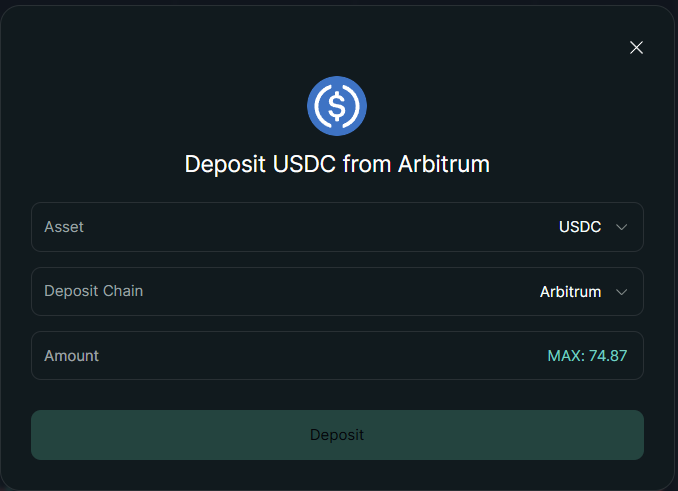The height and width of the screenshot is (491, 678).
Task: Click the blue USDC coin logo
Action: tap(337, 106)
